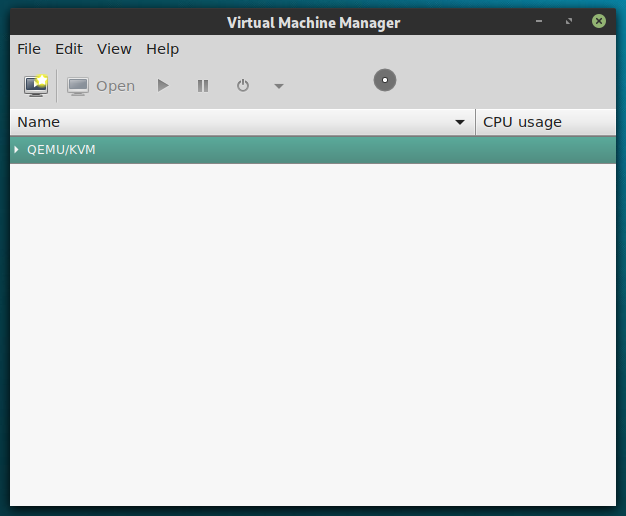Expand the QEMU/KVM connection tree
Image resolution: width=626 pixels, height=516 pixels.
[x=16, y=150]
